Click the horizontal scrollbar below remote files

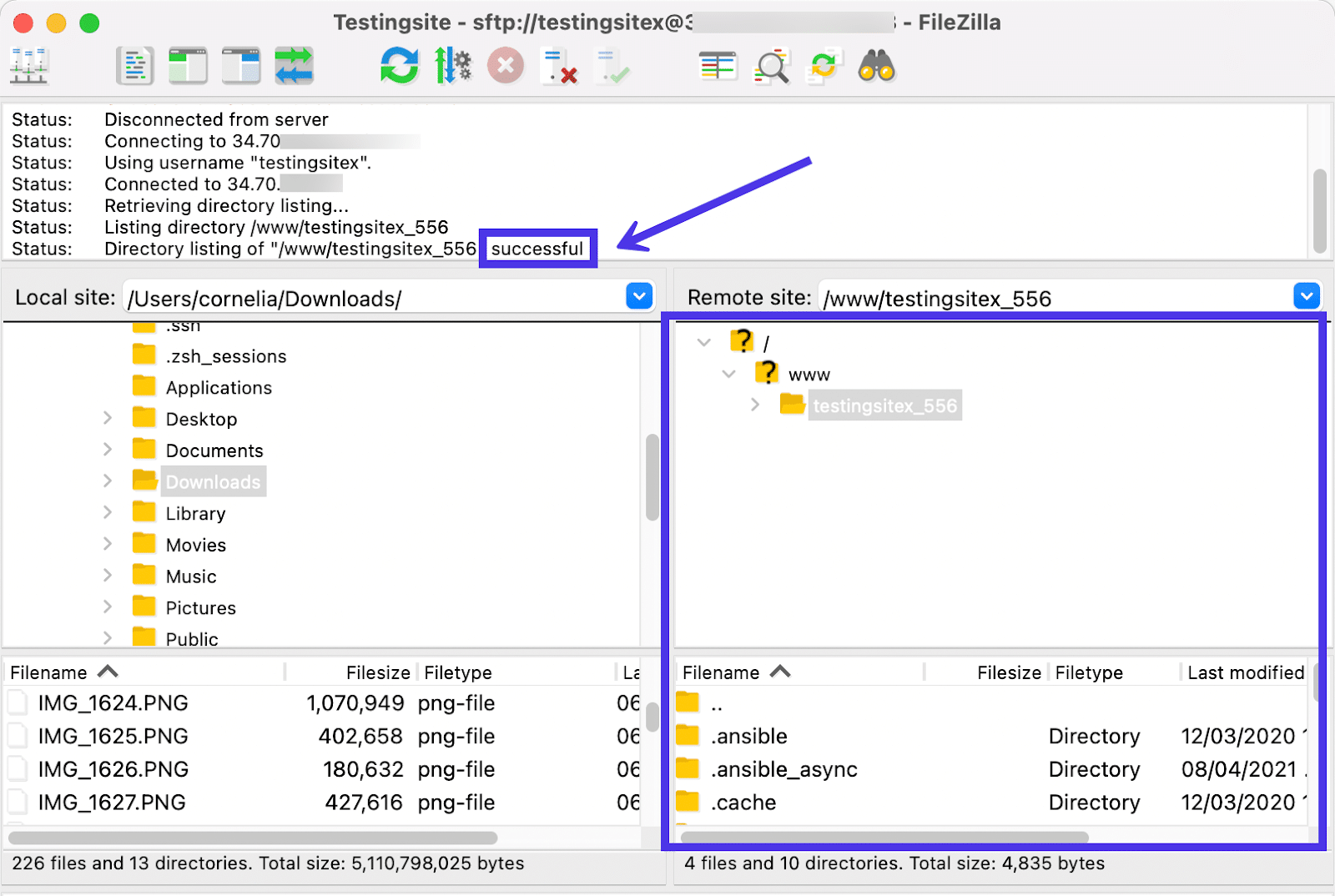coord(884,837)
